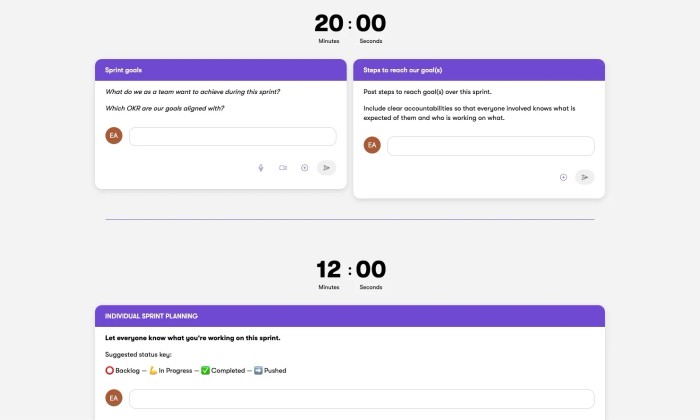The image size is (700, 420).
Task: Click plus circle icon in Steps card
Action: coord(563,177)
